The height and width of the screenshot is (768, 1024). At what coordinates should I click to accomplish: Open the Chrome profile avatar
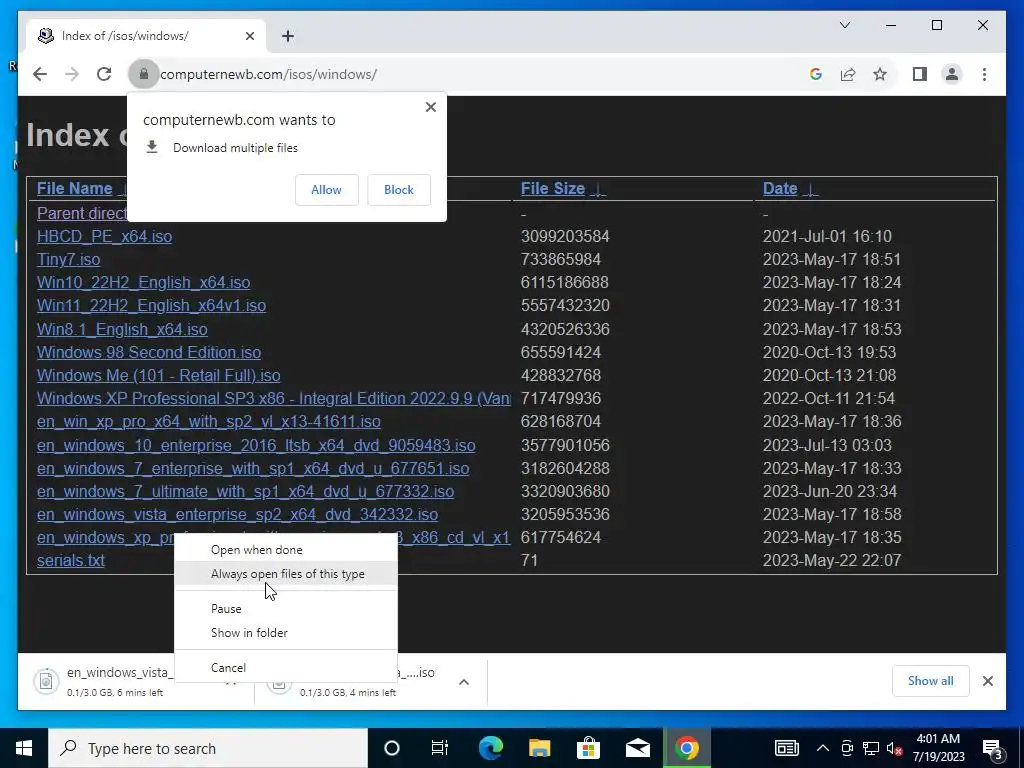click(x=952, y=74)
